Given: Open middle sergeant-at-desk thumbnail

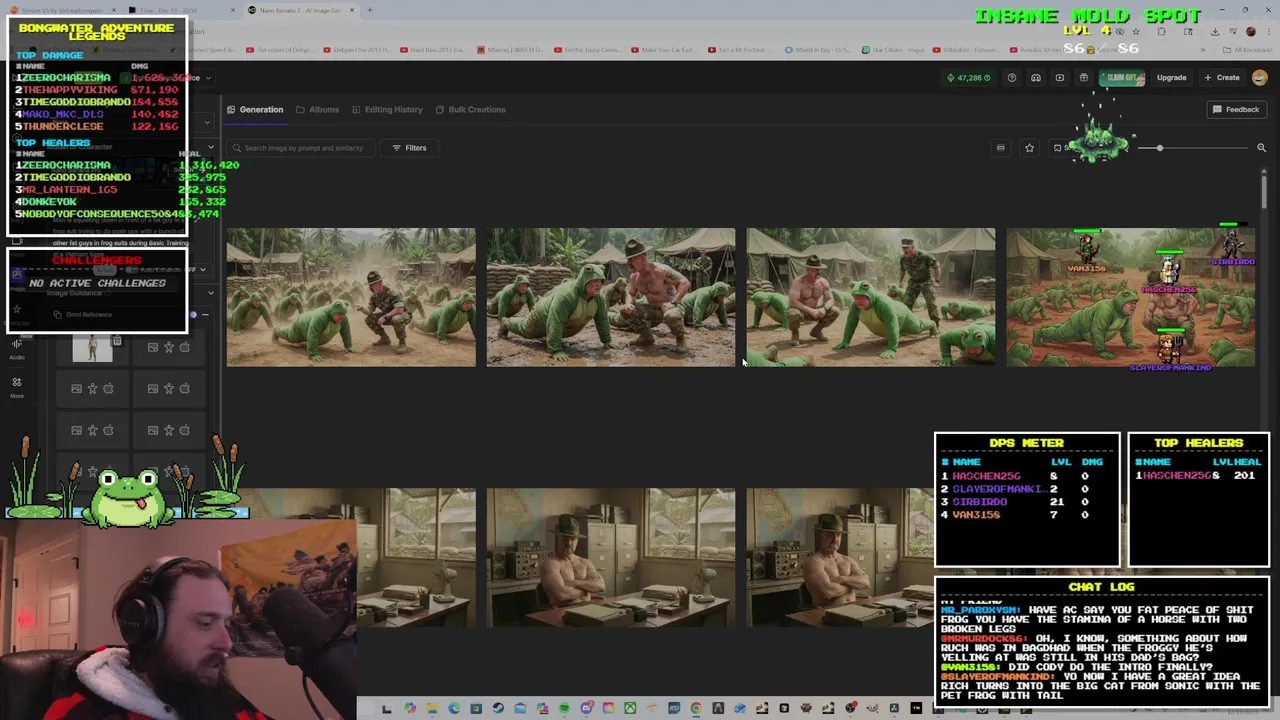Looking at the screenshot, I should pyautogui.click(x=610, y=557).
